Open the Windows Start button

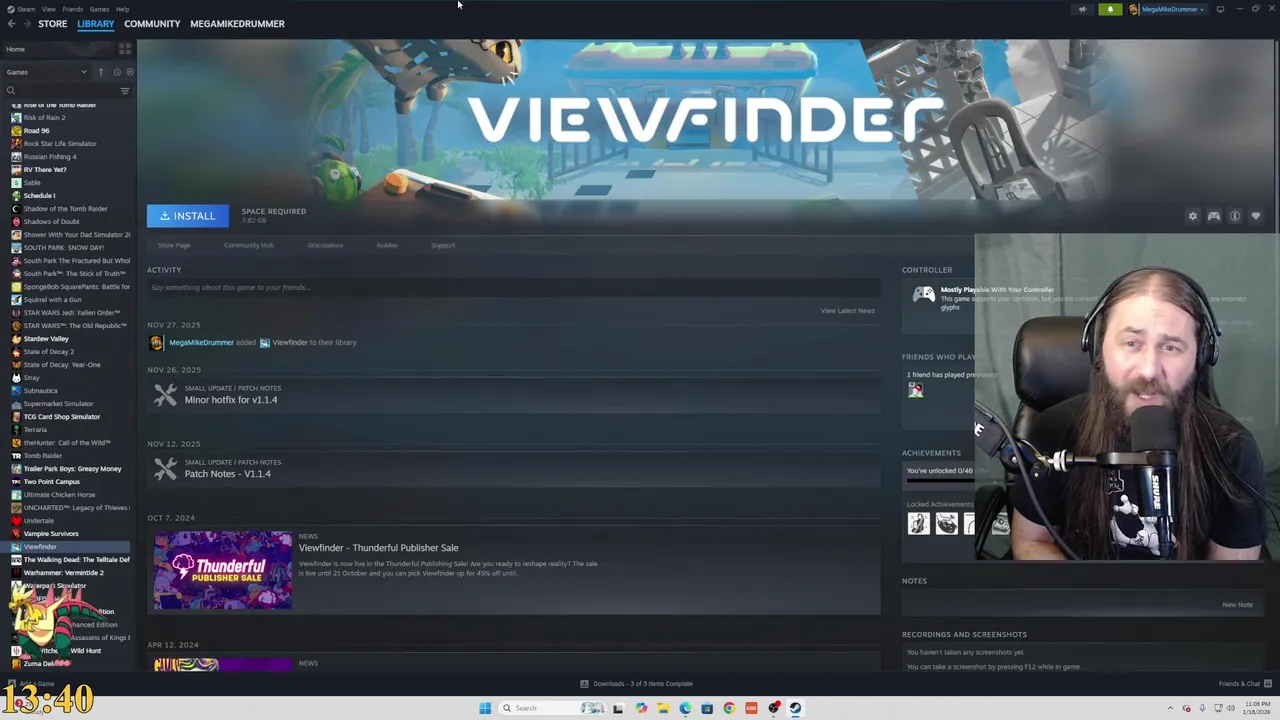[x=485, y=708]
